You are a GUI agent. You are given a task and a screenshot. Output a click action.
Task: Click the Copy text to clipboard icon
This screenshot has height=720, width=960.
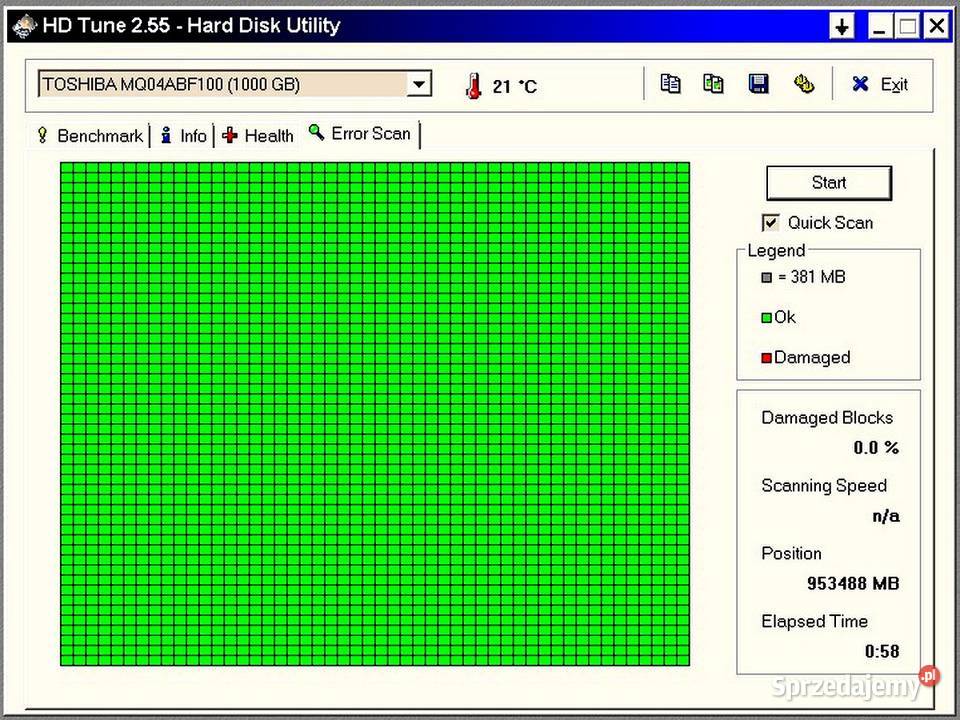coord(671,84)
